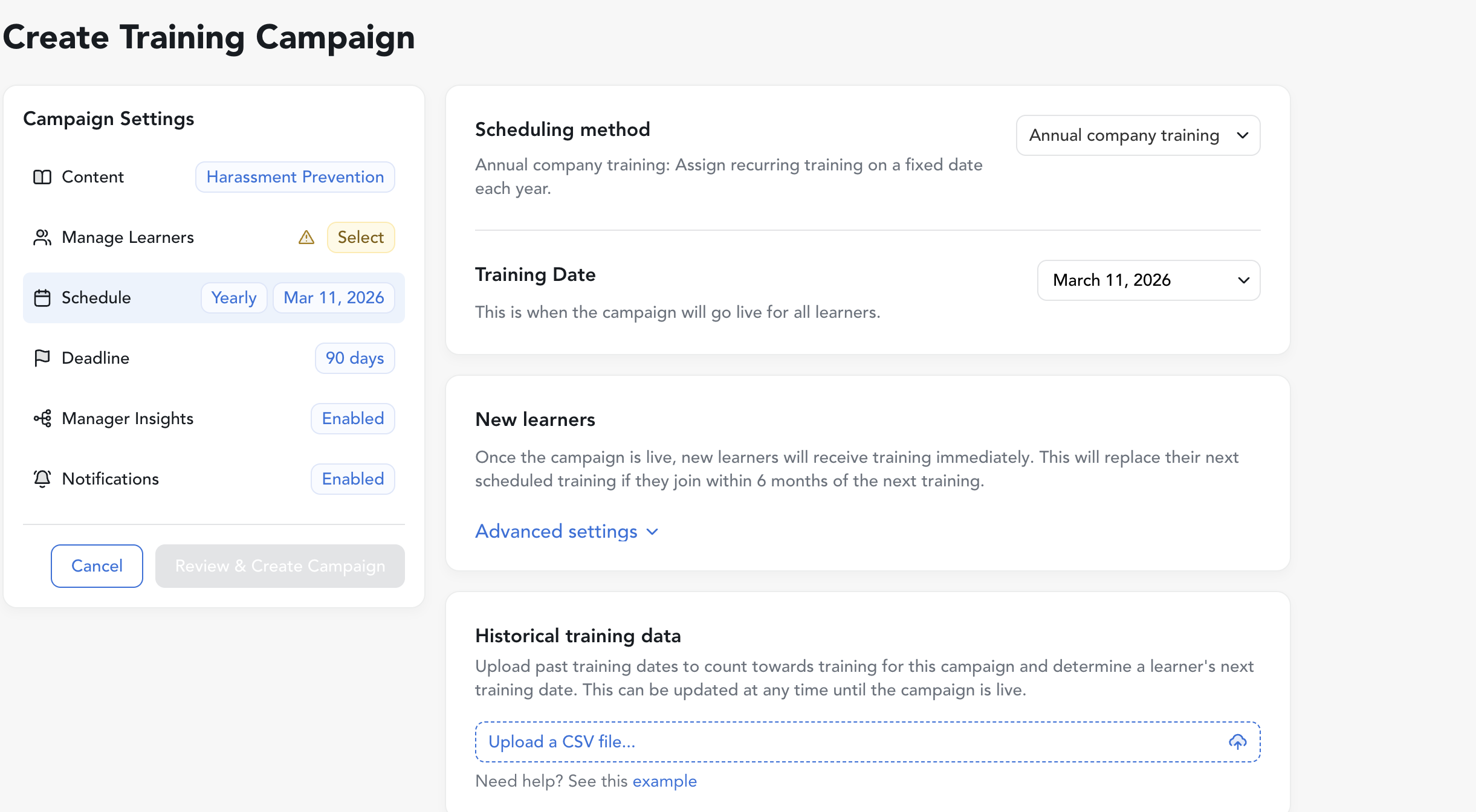Click the Select learners badge
This screenshot has width=1476, height=812.
[x=360, y=237]
